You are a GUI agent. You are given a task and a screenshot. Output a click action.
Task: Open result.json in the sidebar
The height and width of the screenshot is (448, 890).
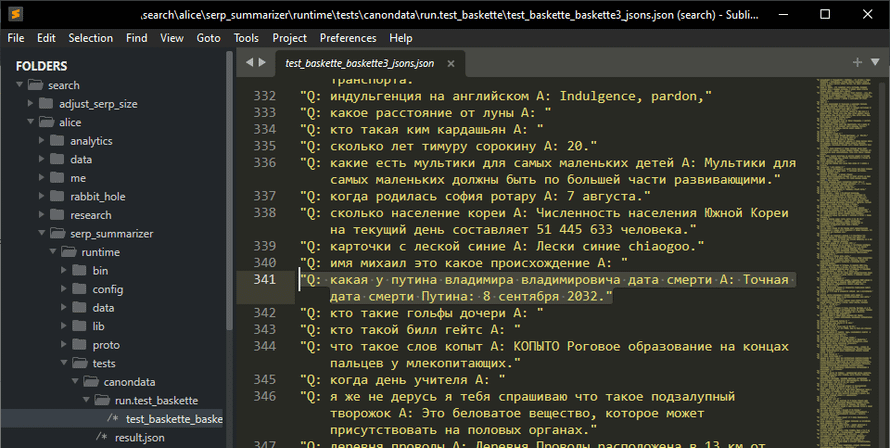pyautogui.click(x=140, y=438)
